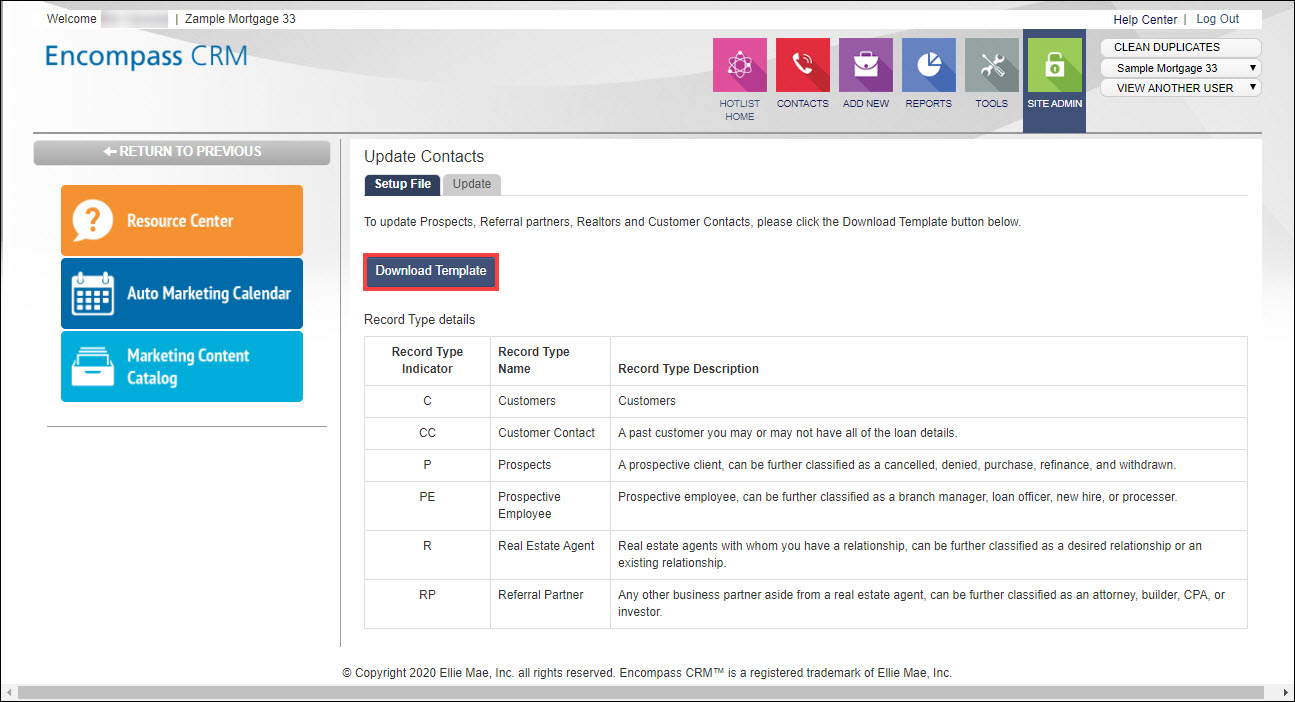
Task: Select the Site Admin padlock icon
Action: 1054,66
